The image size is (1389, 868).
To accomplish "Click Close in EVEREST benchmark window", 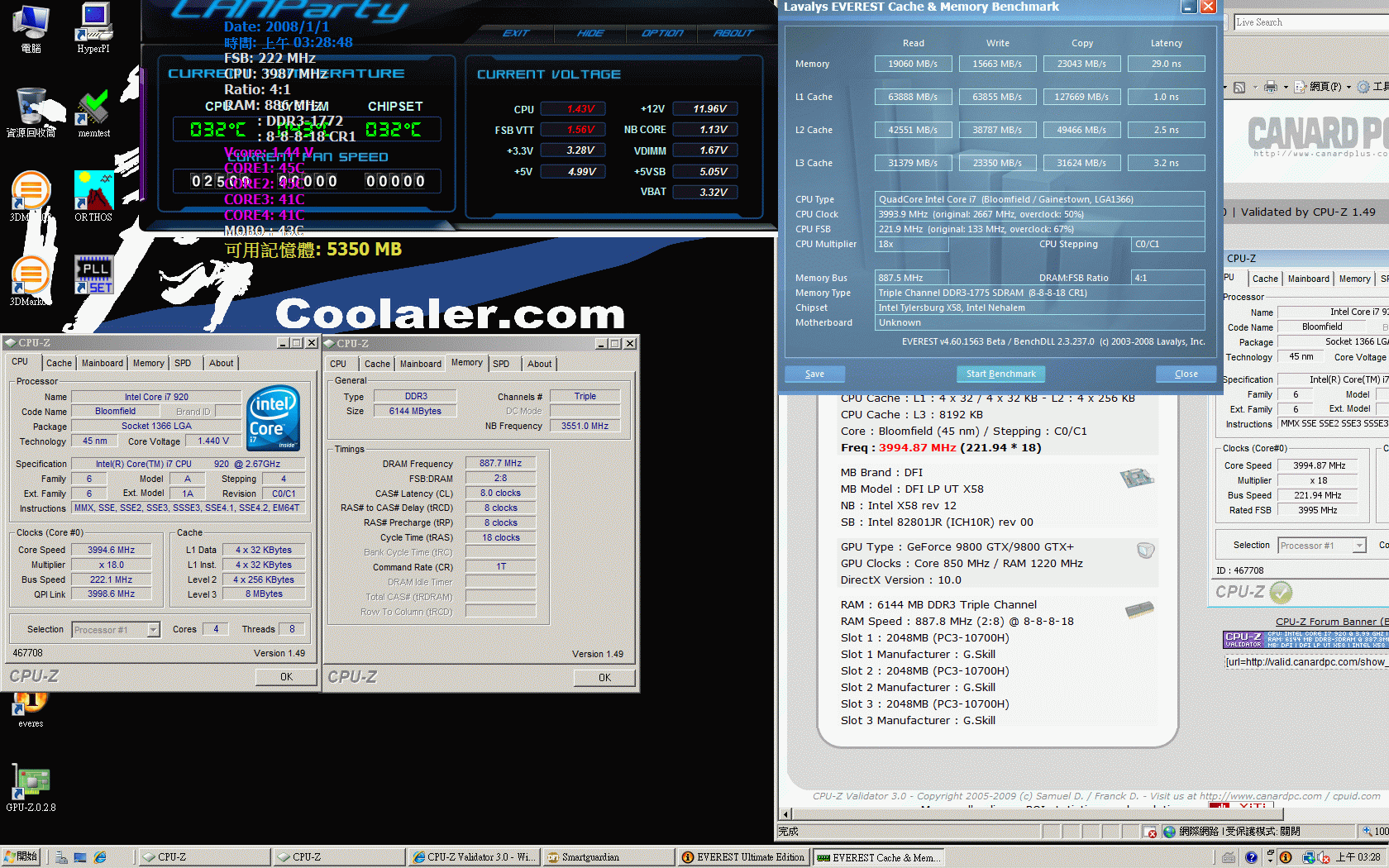I will tap(1186, 374).
